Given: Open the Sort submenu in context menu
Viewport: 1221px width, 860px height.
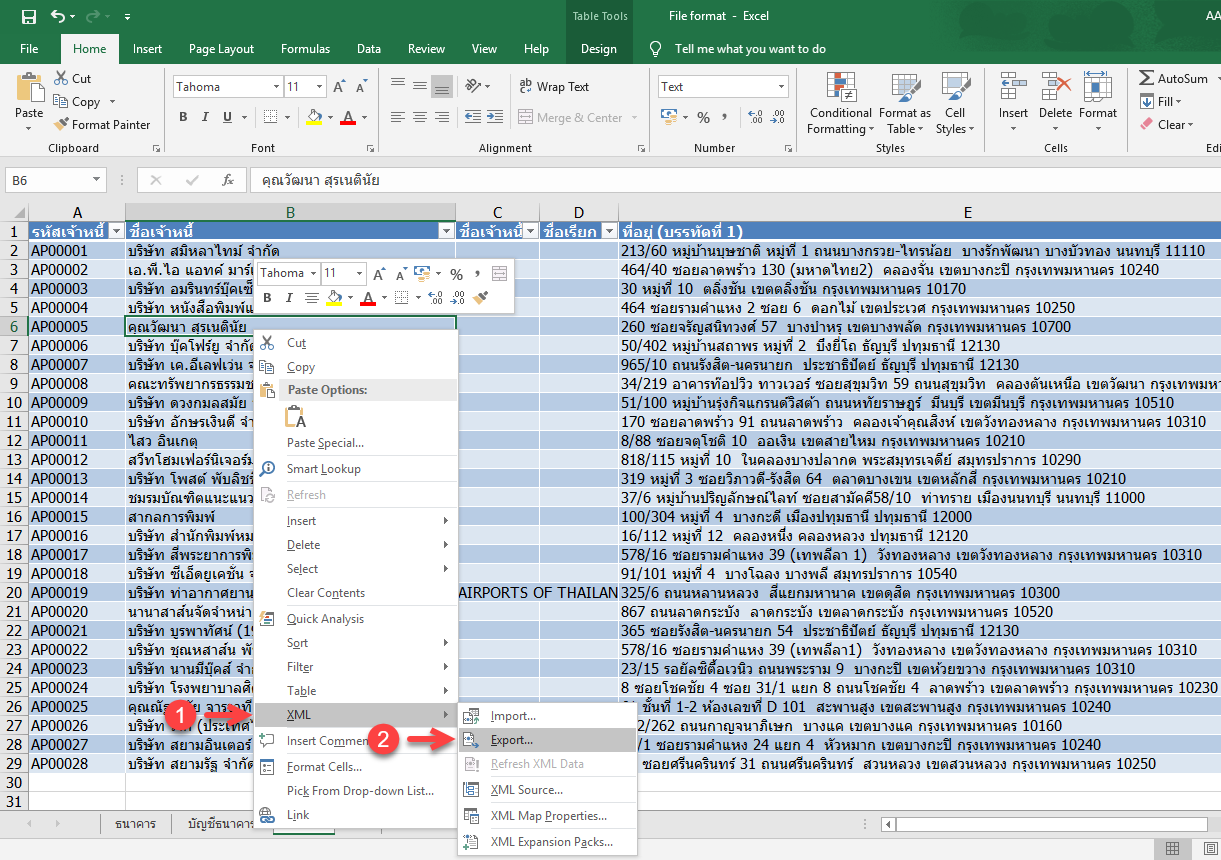Looking at the screenshot, I should (x=356, y=643).
